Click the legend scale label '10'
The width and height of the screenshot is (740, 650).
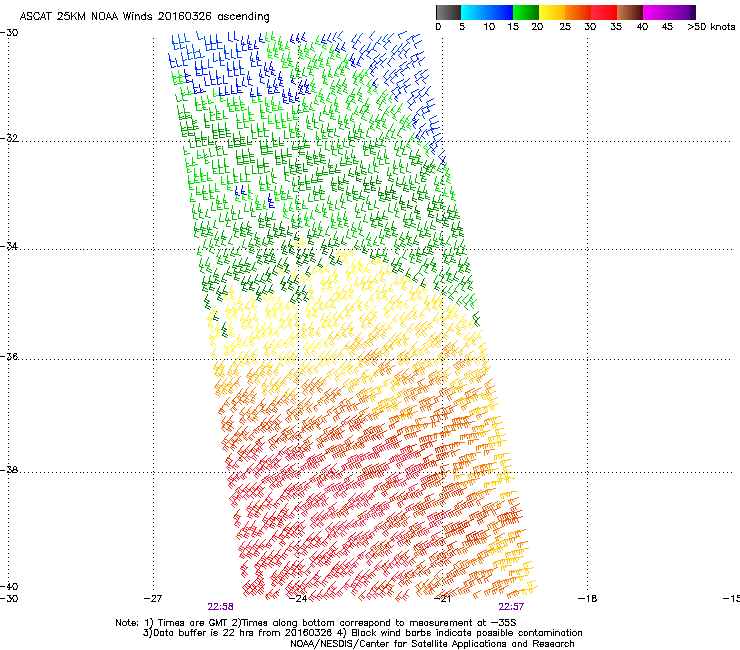coord(489,27)
